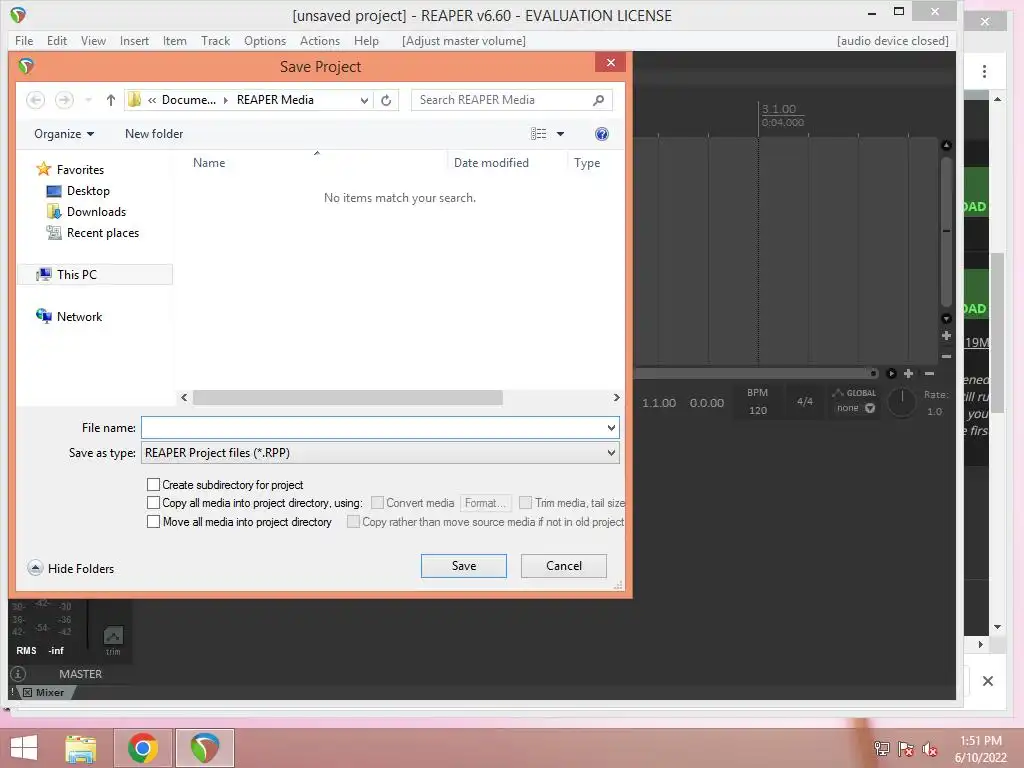Click REAPER timeline zoom in plus icon
1024x768 pixels.
pos(908,374)
